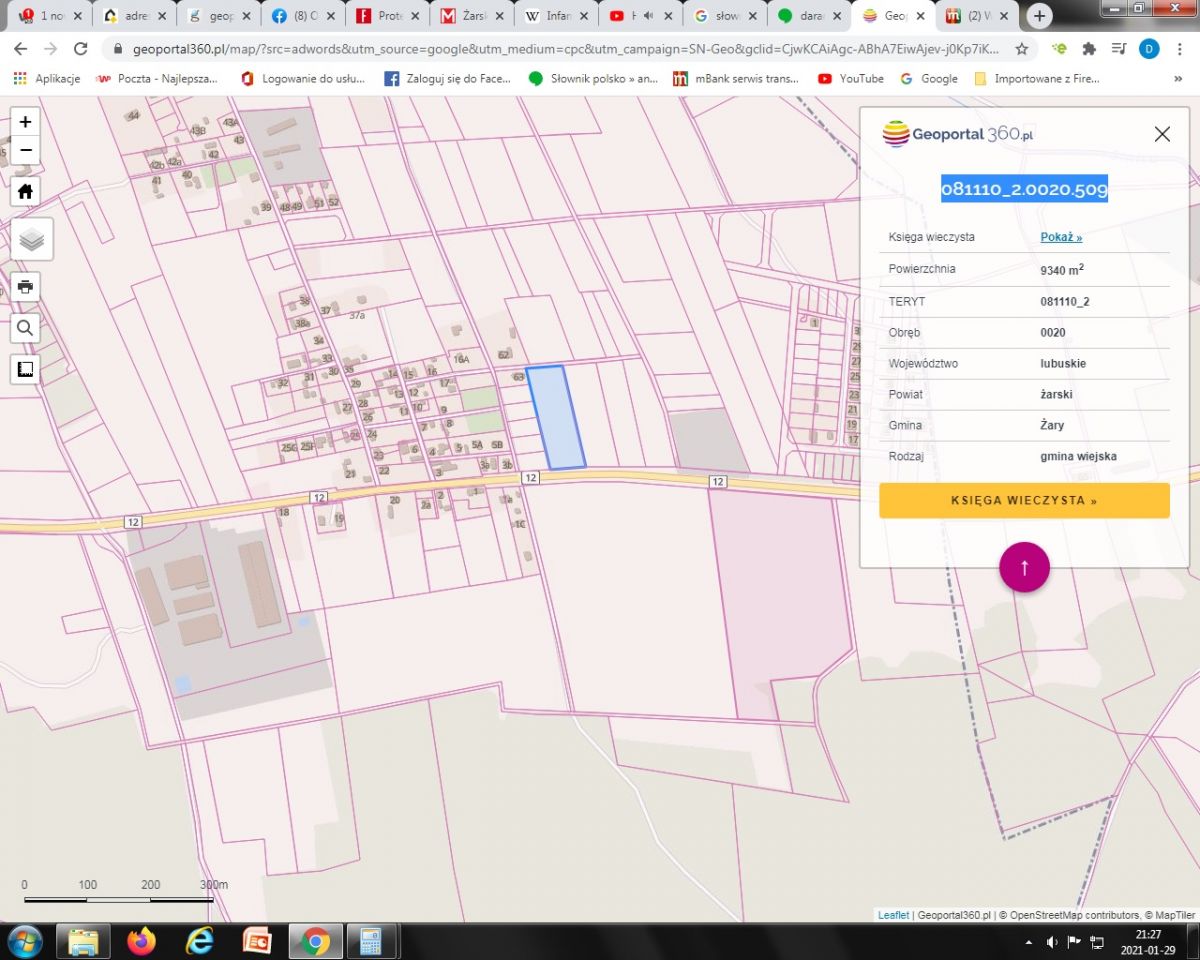1200x960 pixels.
Task: Bookmark page using the star icon
Action: coord(1021,48)
